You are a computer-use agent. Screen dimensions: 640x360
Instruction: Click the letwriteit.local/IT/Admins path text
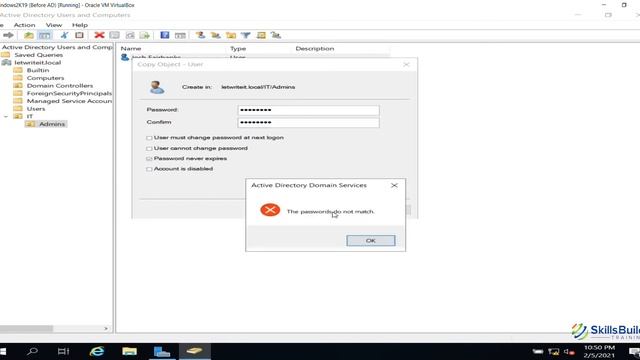coord(258,87)
